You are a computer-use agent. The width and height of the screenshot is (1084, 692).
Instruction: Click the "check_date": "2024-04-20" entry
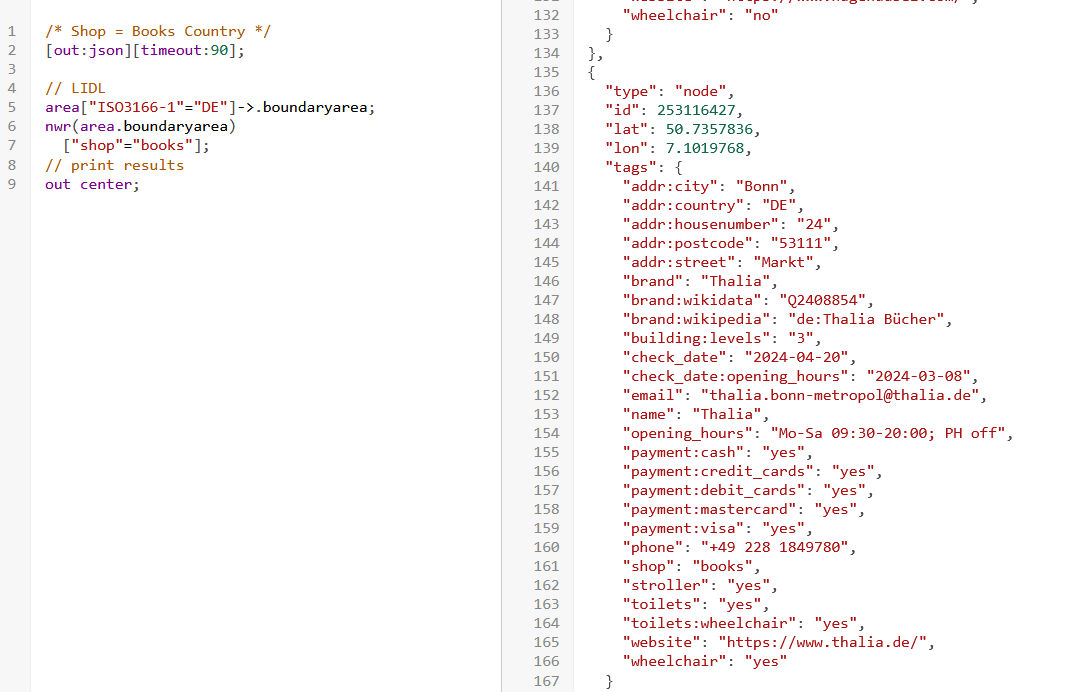click(739, 357)
